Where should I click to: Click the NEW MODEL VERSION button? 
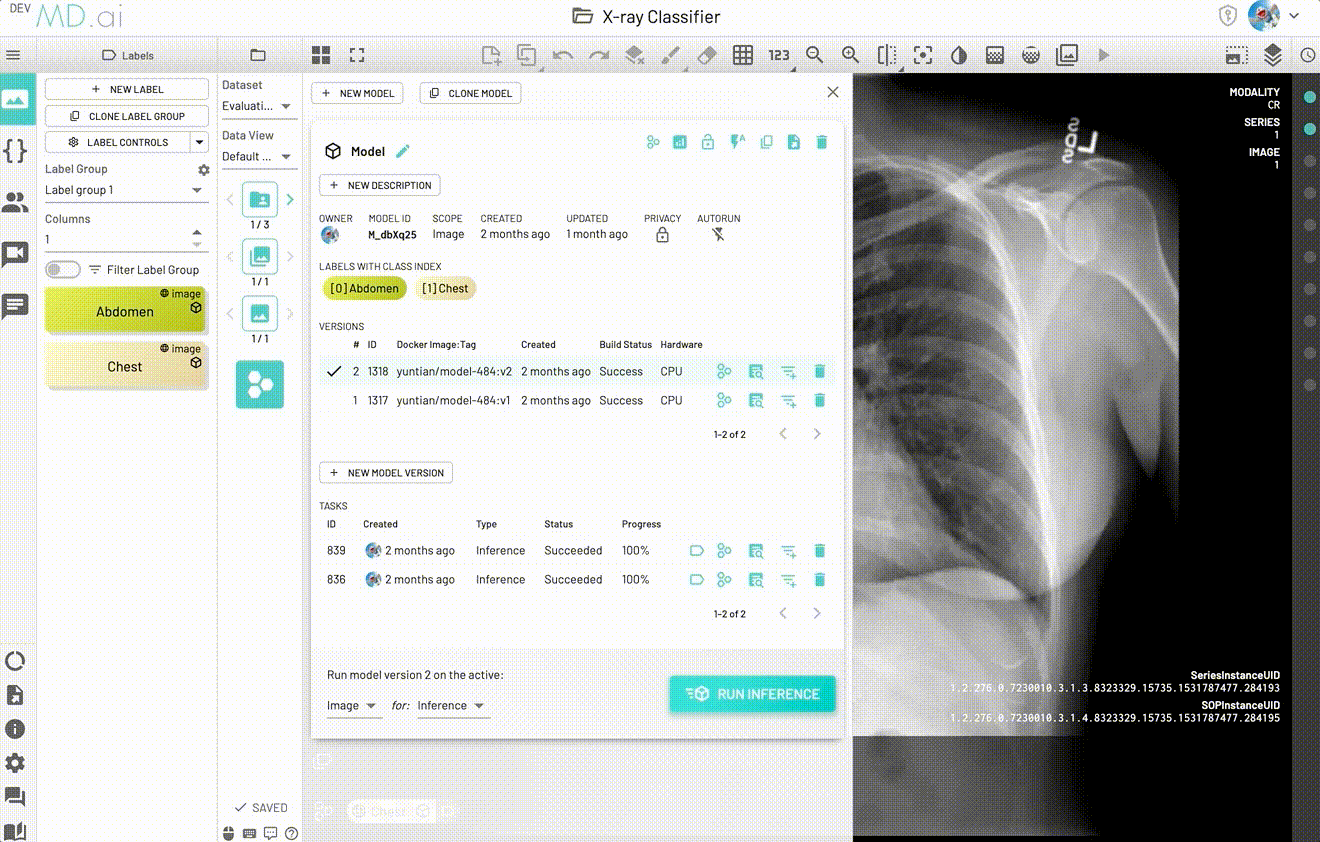386,473
